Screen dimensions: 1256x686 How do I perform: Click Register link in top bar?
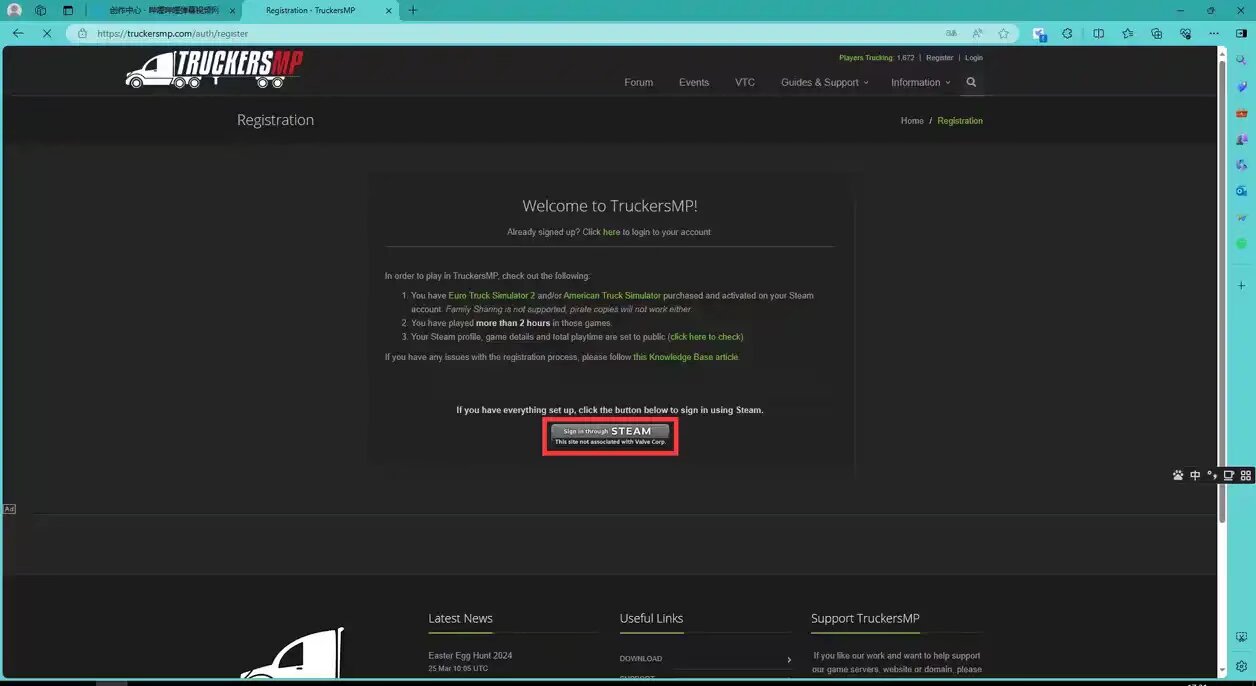coord(940,58)
